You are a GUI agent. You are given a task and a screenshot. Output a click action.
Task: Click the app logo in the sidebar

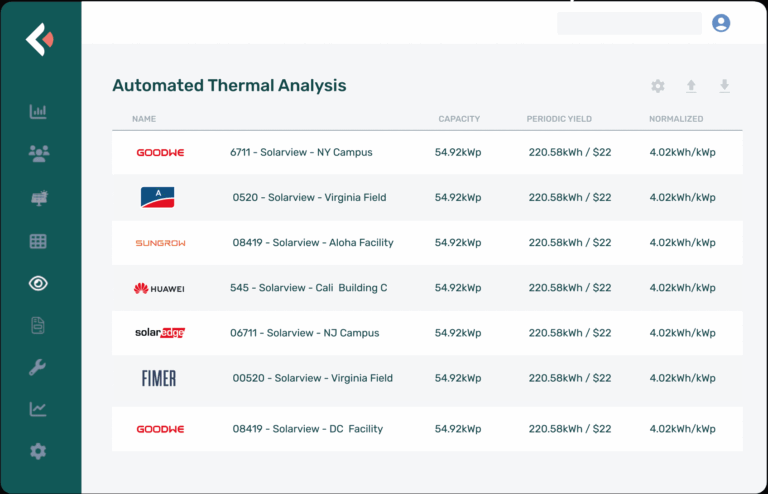pos(40,39)
